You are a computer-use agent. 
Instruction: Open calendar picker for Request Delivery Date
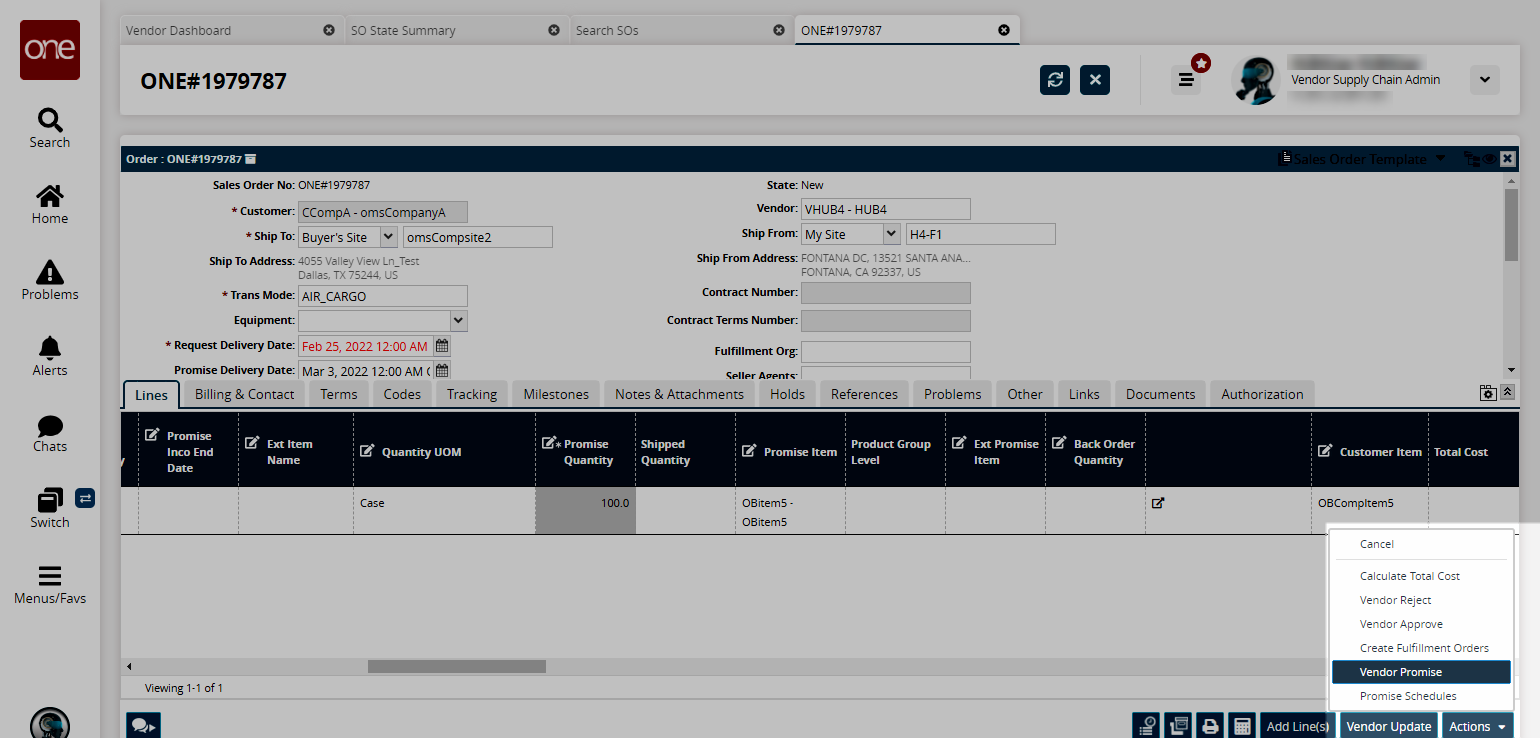(442, 346)
